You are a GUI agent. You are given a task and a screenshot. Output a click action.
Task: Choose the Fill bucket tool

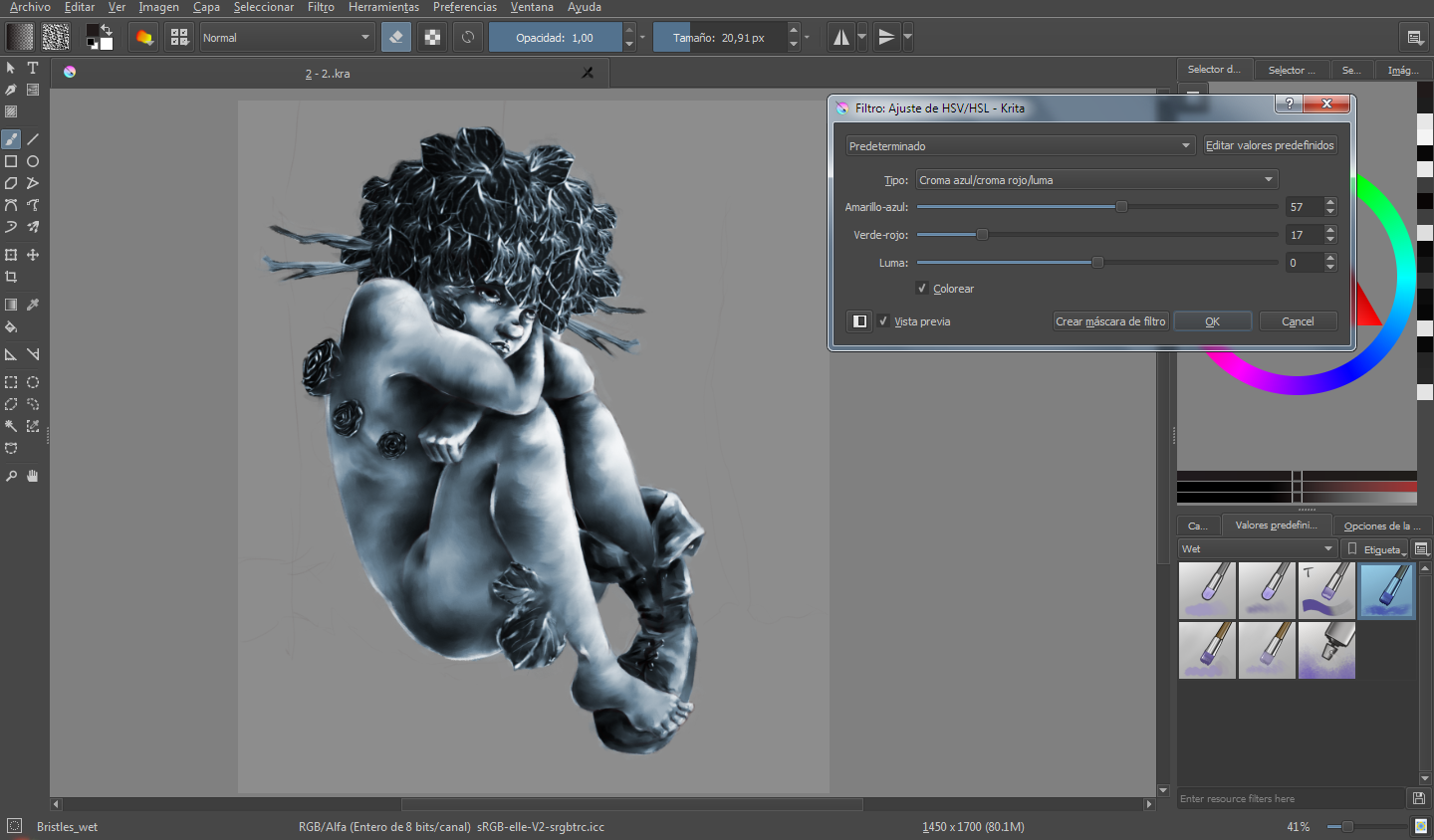[11, 326]
